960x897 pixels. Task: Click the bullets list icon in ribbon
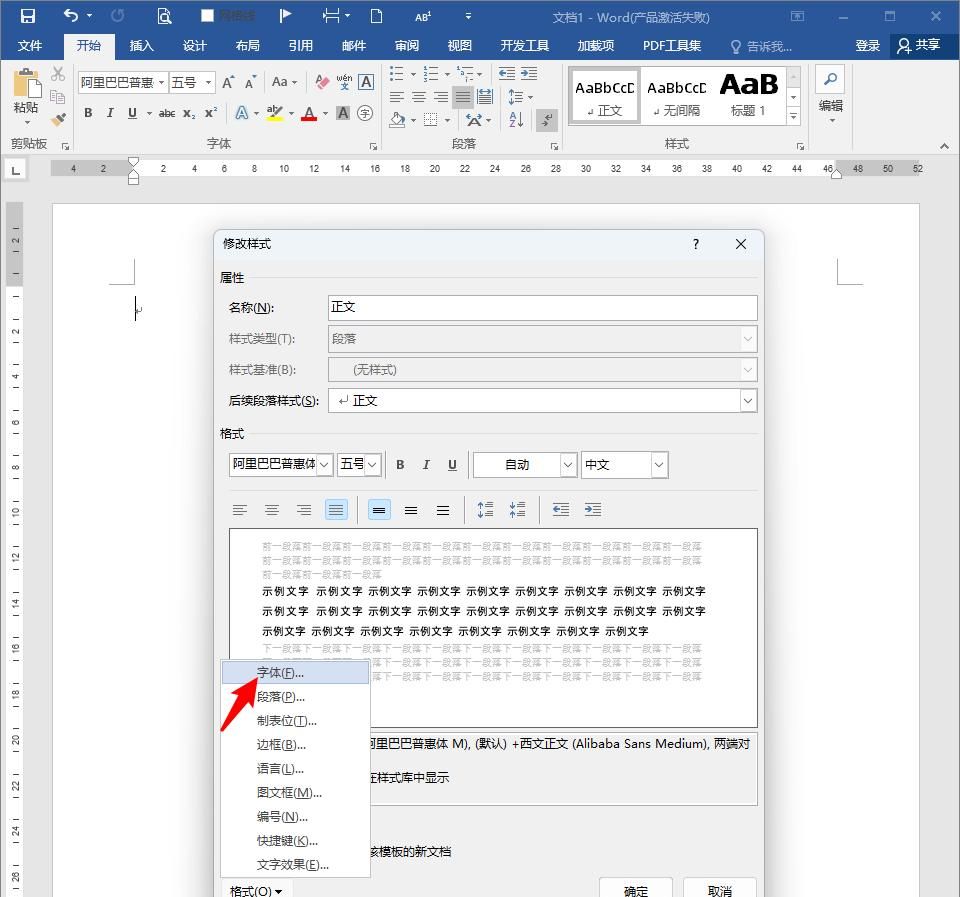pos(396,73)
